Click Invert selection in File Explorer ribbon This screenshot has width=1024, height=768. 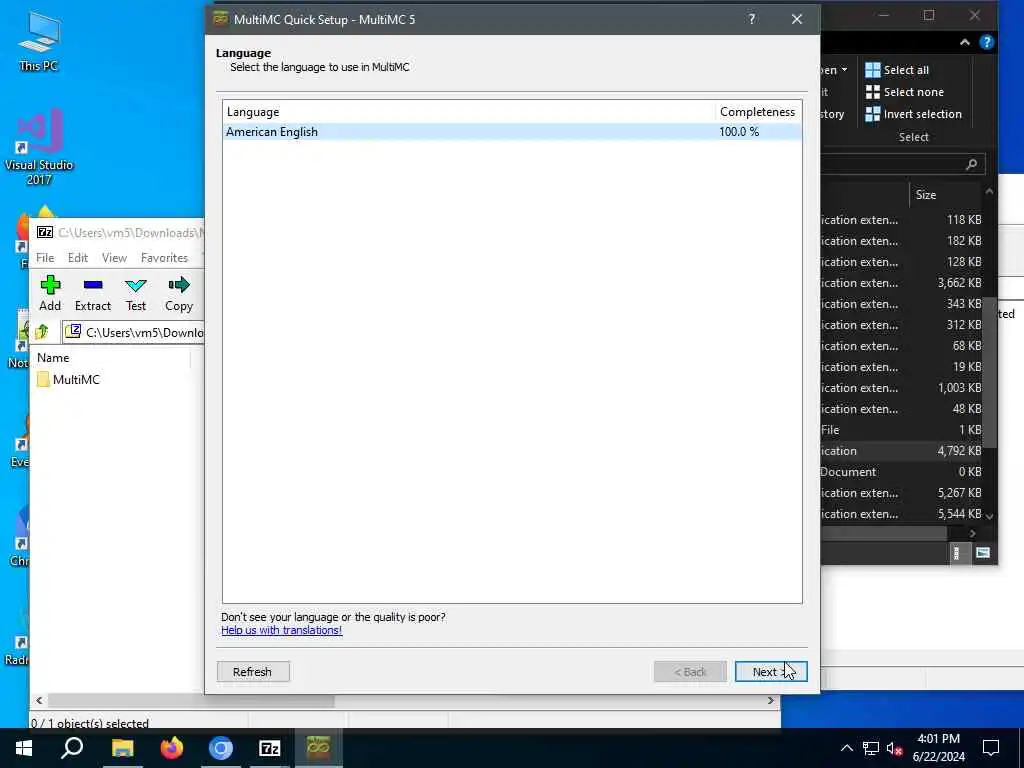tap(914, 114)
